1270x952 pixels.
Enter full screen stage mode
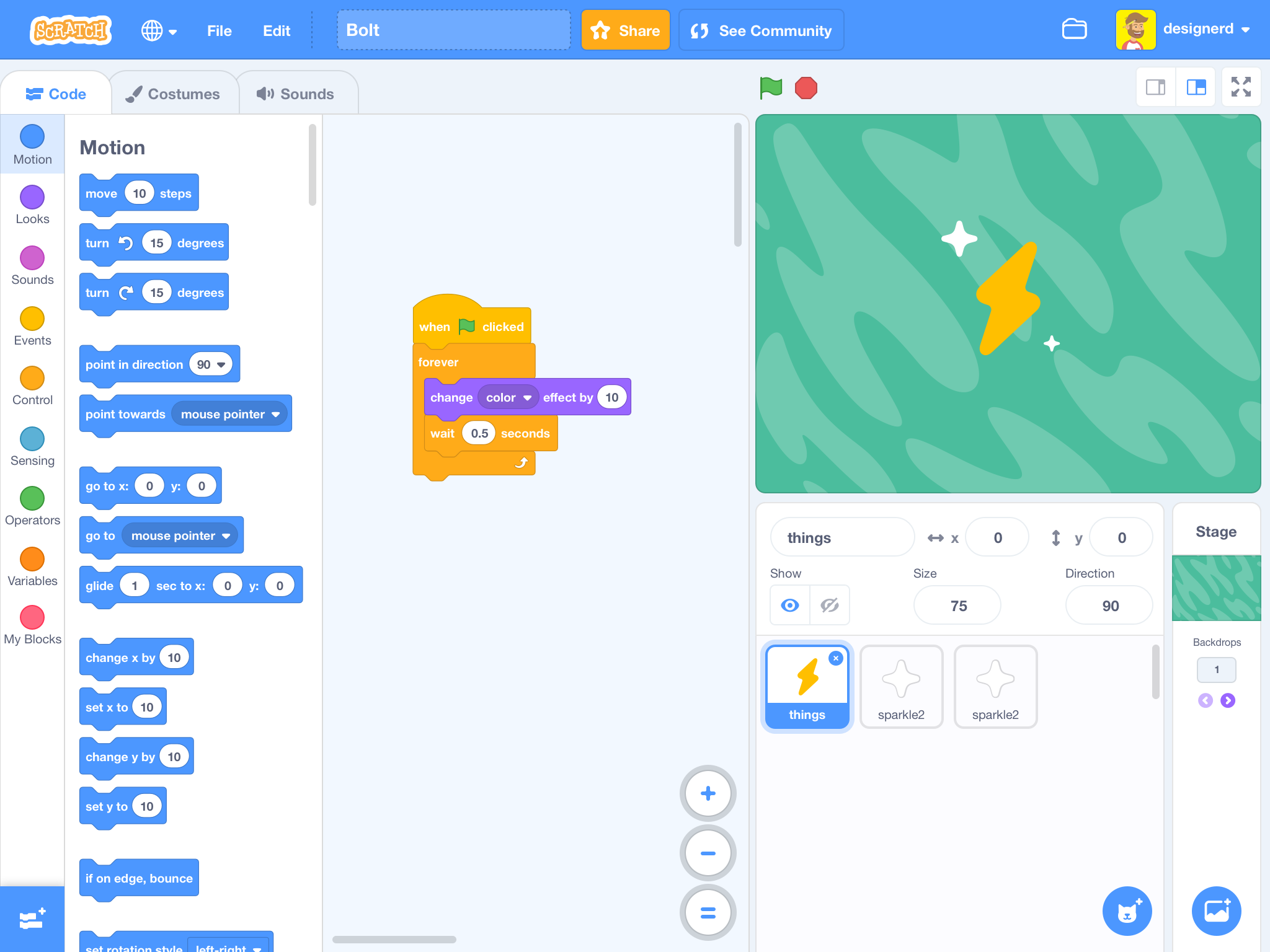coord(1241,87)
